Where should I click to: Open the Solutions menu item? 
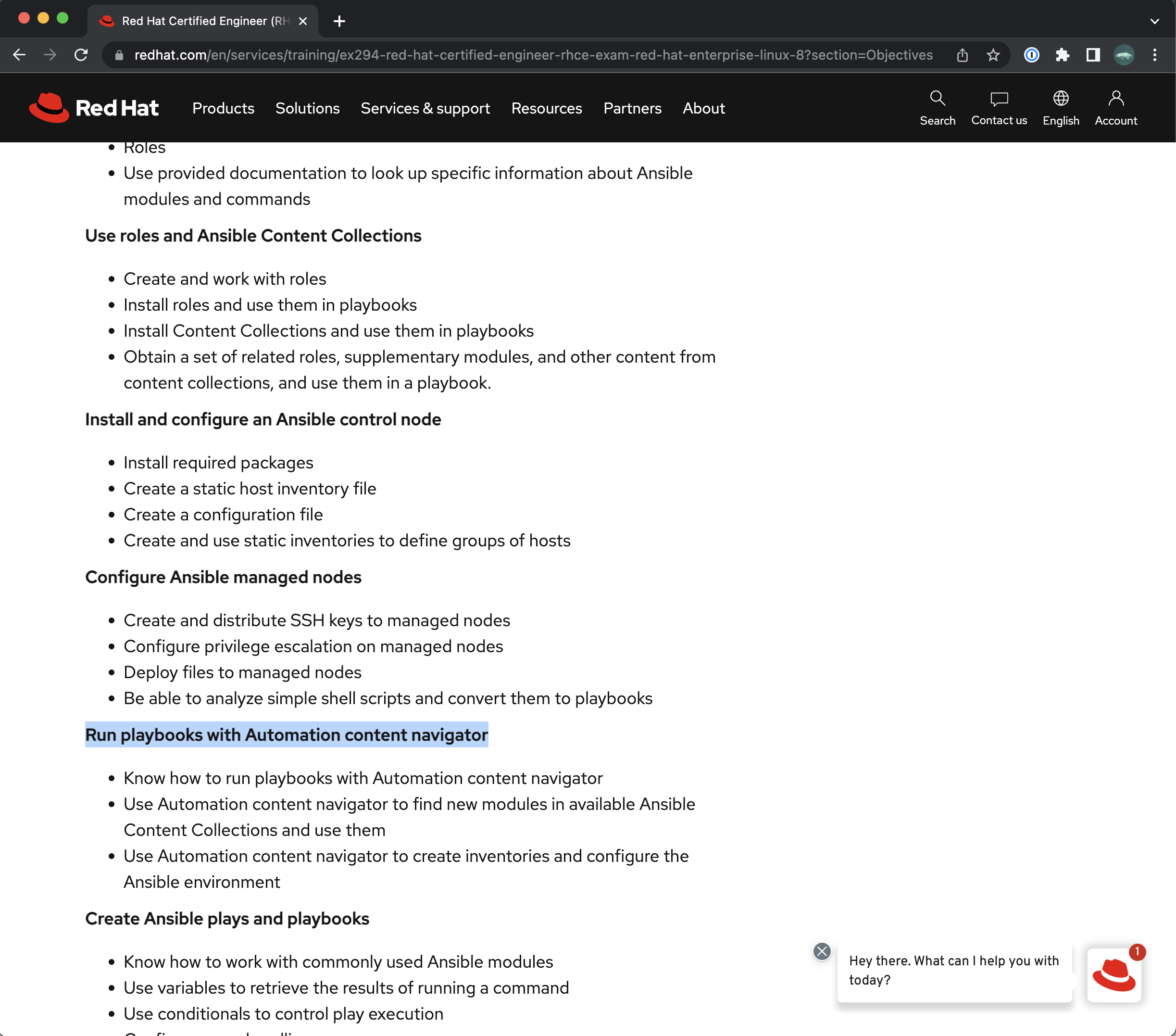(x=308, y=108)
